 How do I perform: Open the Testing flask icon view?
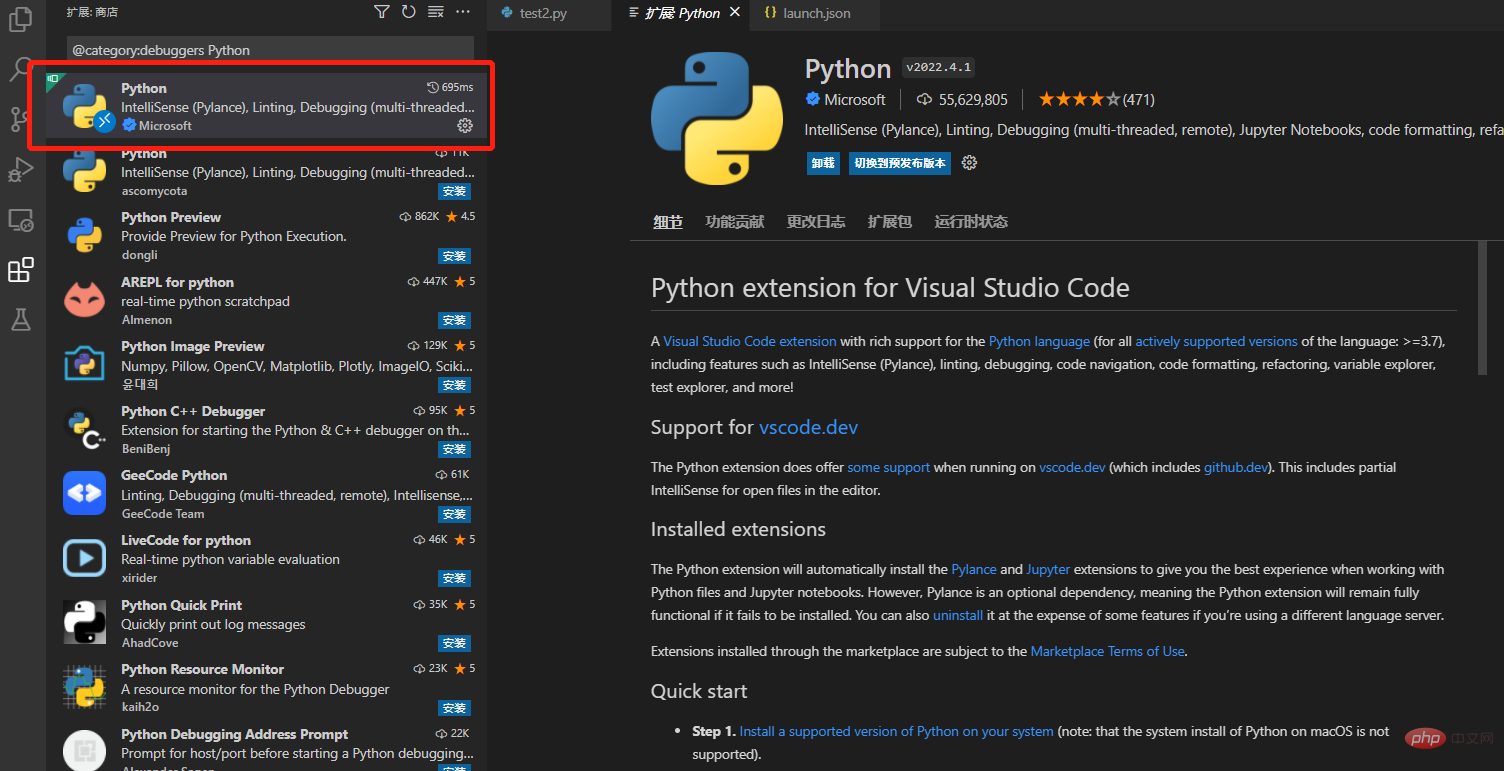[x=21, y=319]
